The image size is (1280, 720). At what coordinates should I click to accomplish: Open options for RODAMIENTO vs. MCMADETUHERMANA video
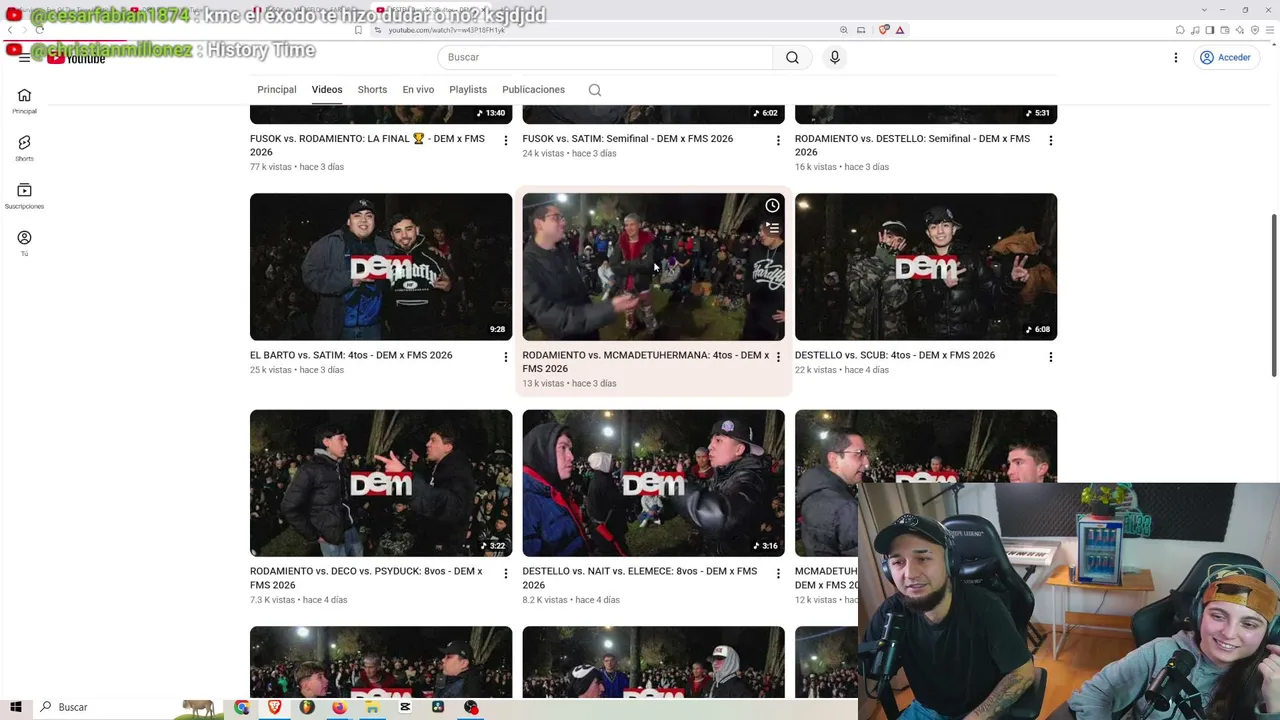[x=778, y=357]
